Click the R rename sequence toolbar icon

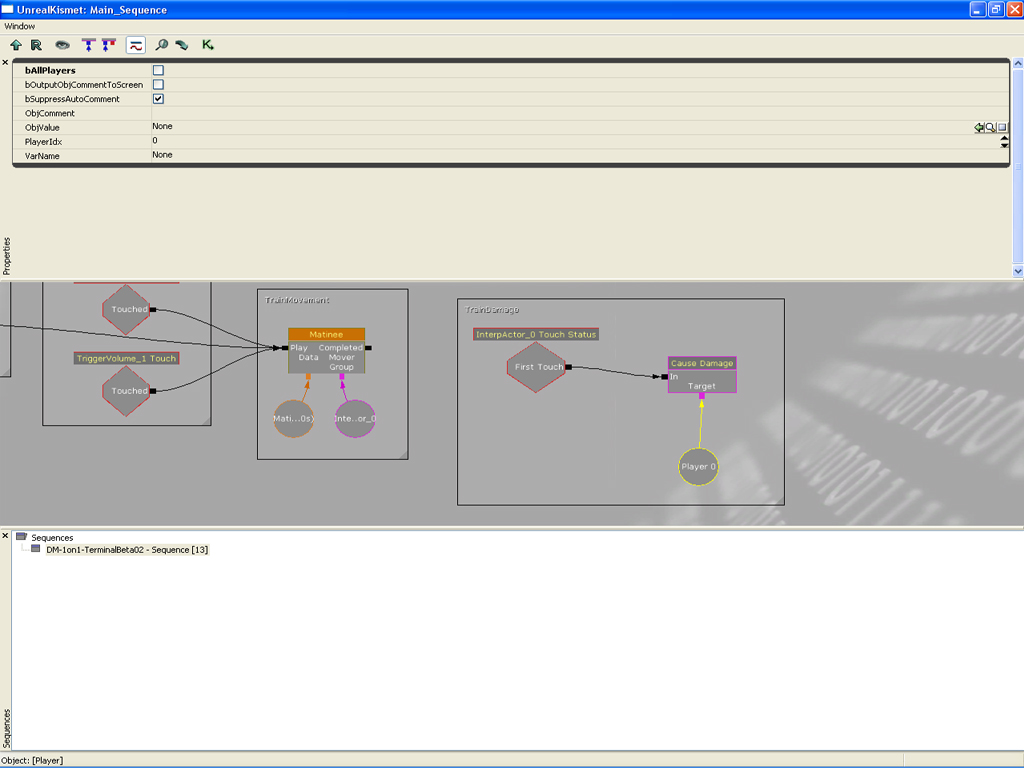point(36,45)
